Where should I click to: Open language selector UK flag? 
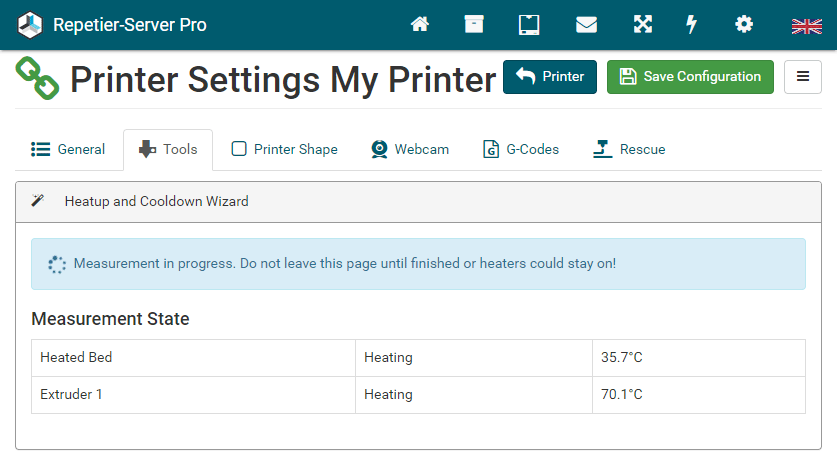click(806, 26)
